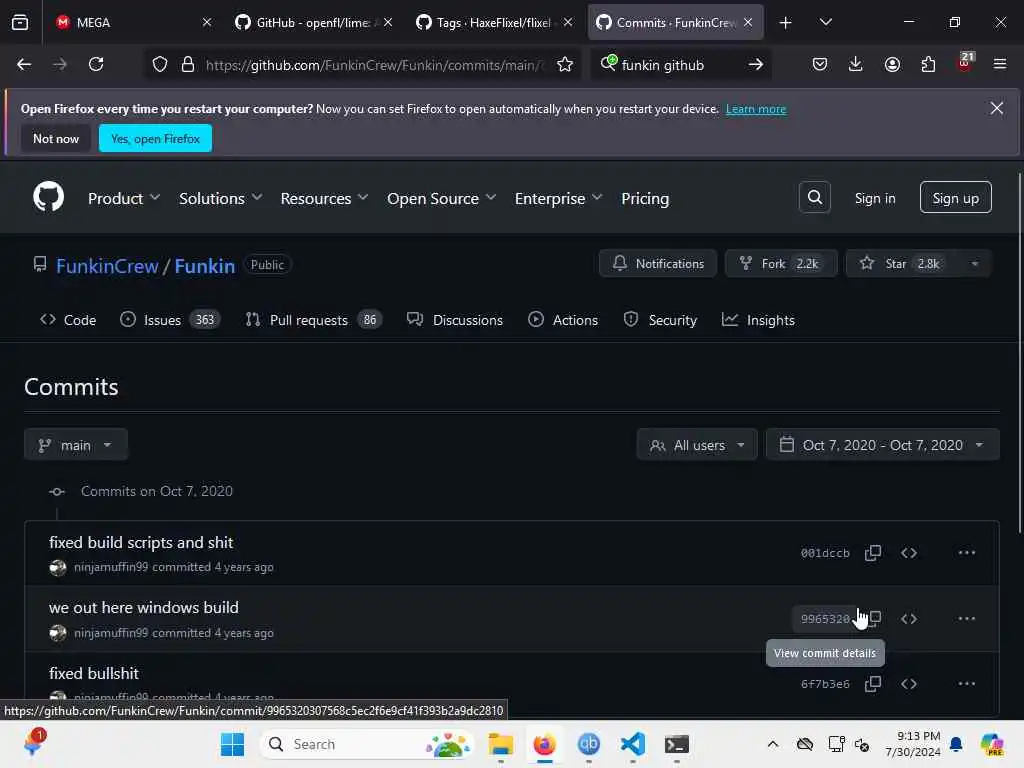1024x768 pixels.
Task: Open the All users filter
Action: point(697,445)
